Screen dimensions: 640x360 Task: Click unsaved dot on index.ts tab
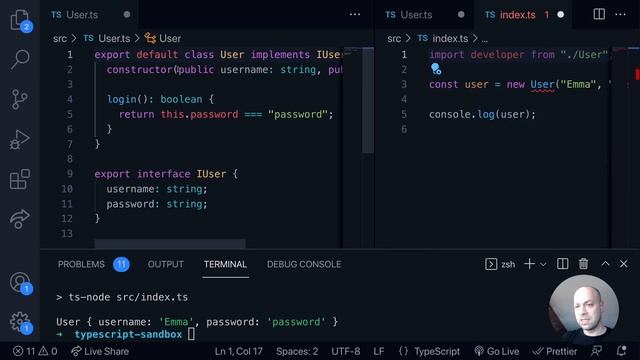(561, 15)
